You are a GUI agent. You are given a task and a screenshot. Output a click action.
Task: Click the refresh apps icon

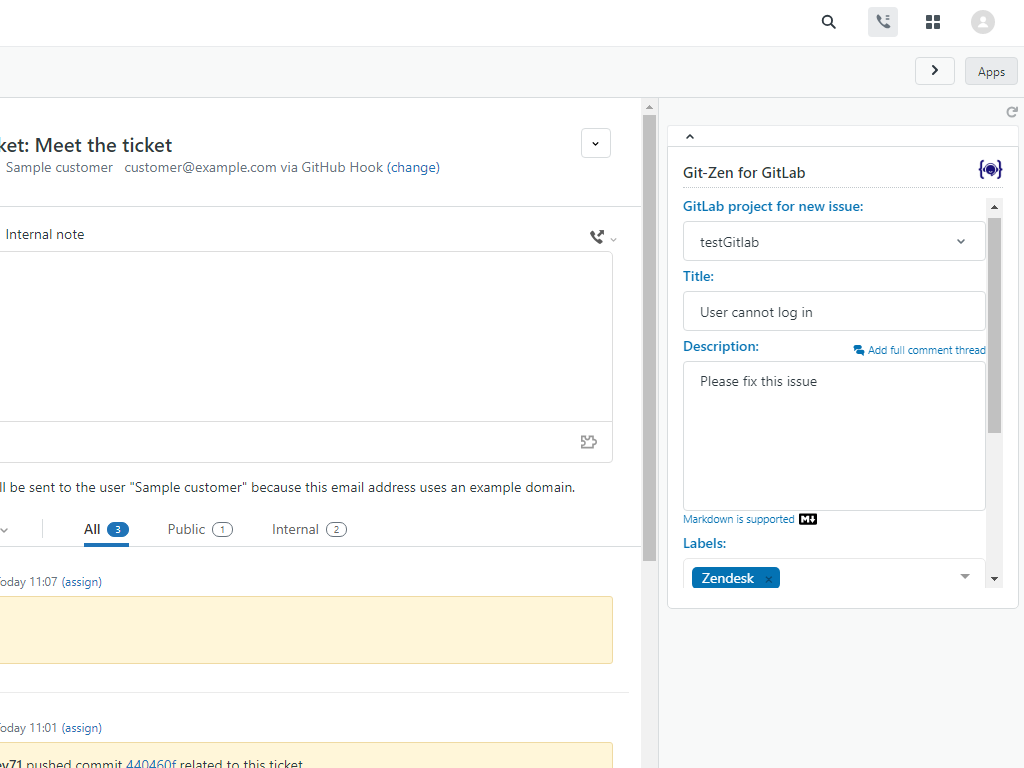1011,113
